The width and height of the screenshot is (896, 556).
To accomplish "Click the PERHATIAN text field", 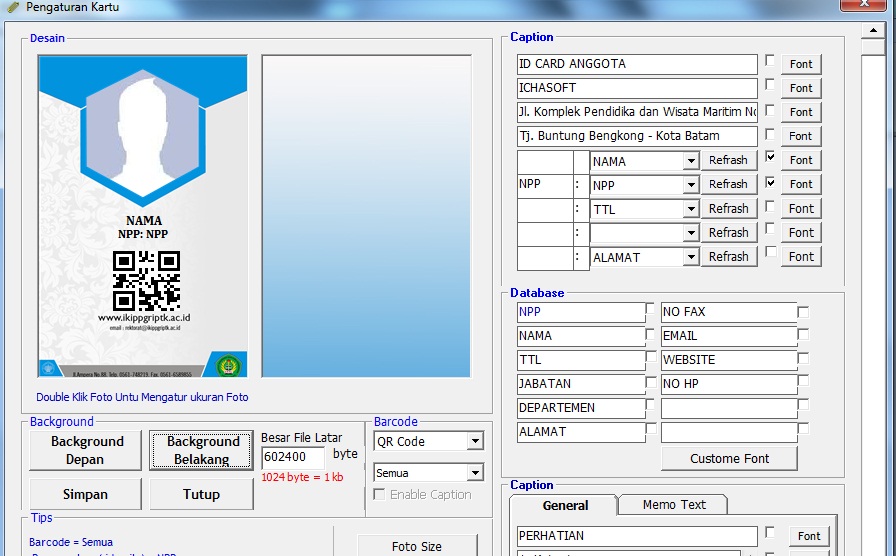I will click(x=637, y=536).
